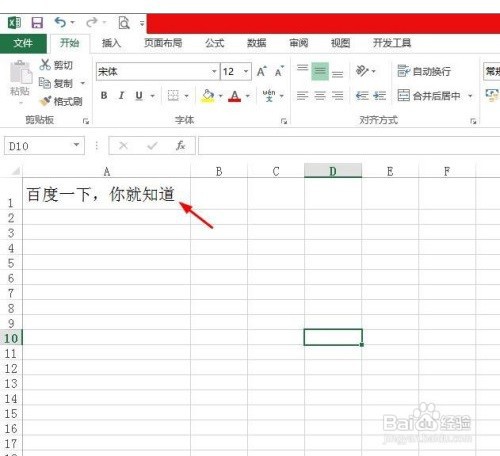Apply red font color A

(x=235, y=96)
